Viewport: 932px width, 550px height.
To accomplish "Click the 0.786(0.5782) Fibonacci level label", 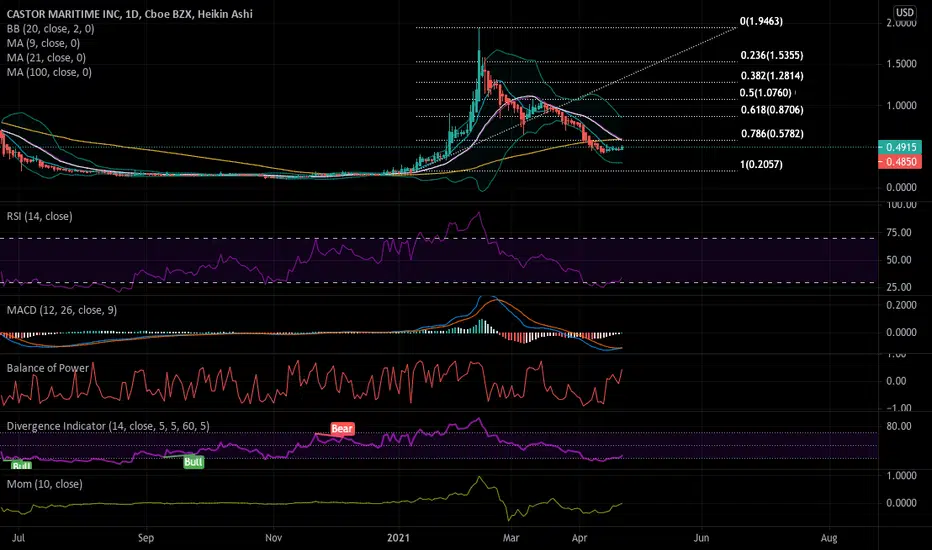I will [x=772, y=134].
